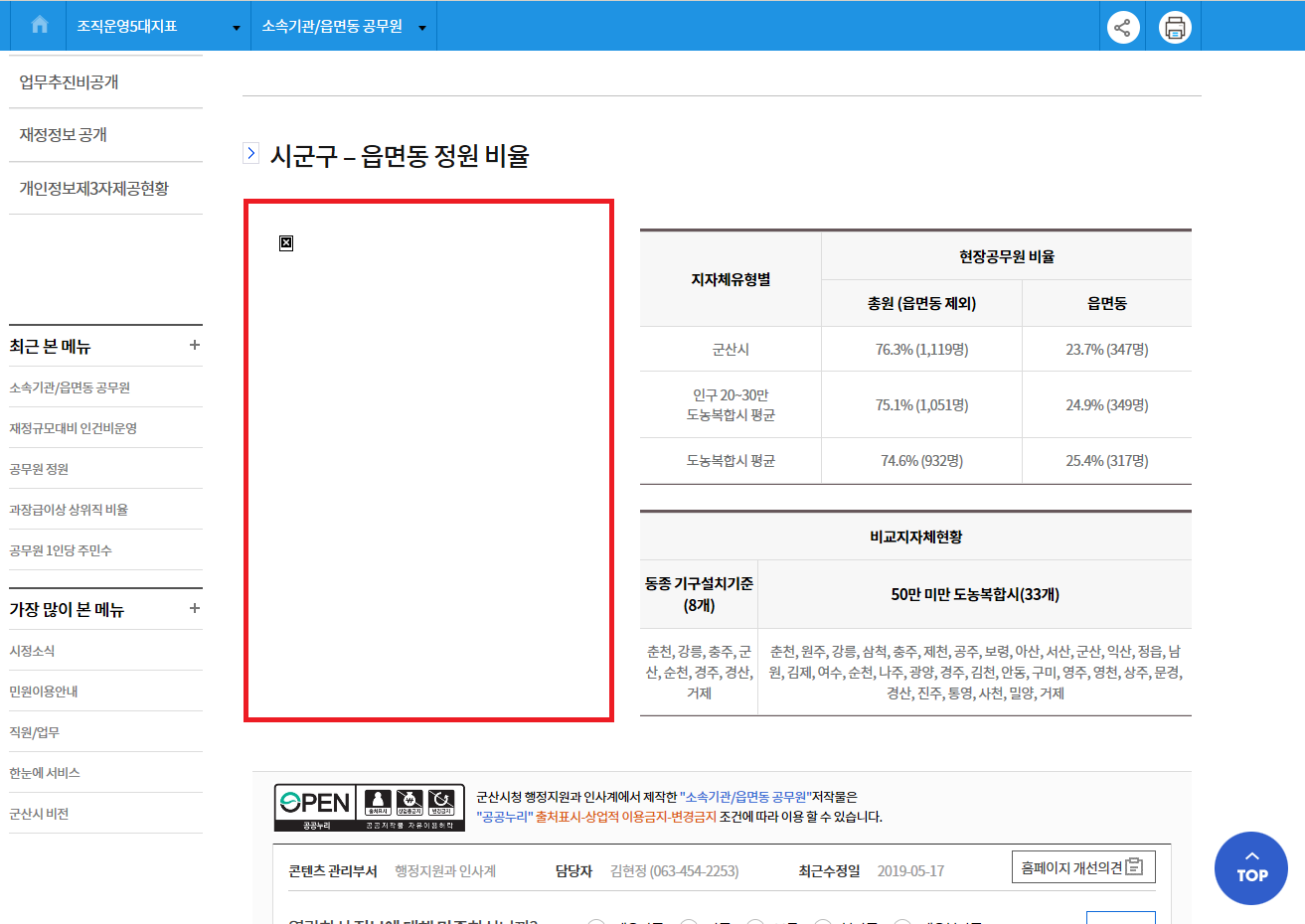Open 시정소식 from most viewed menus

[32, 651]
